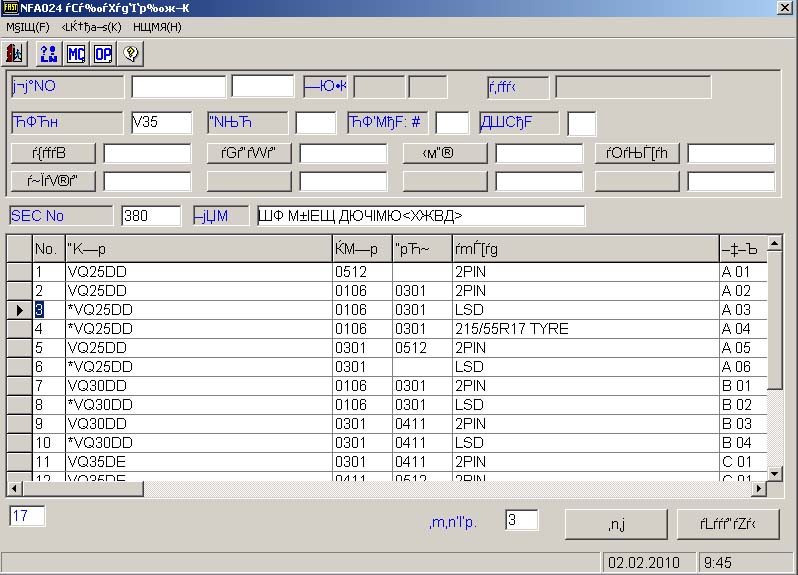The image size is (798, 575).
Task: Click the SEC No field showing 380
Action: pos(150,216)
